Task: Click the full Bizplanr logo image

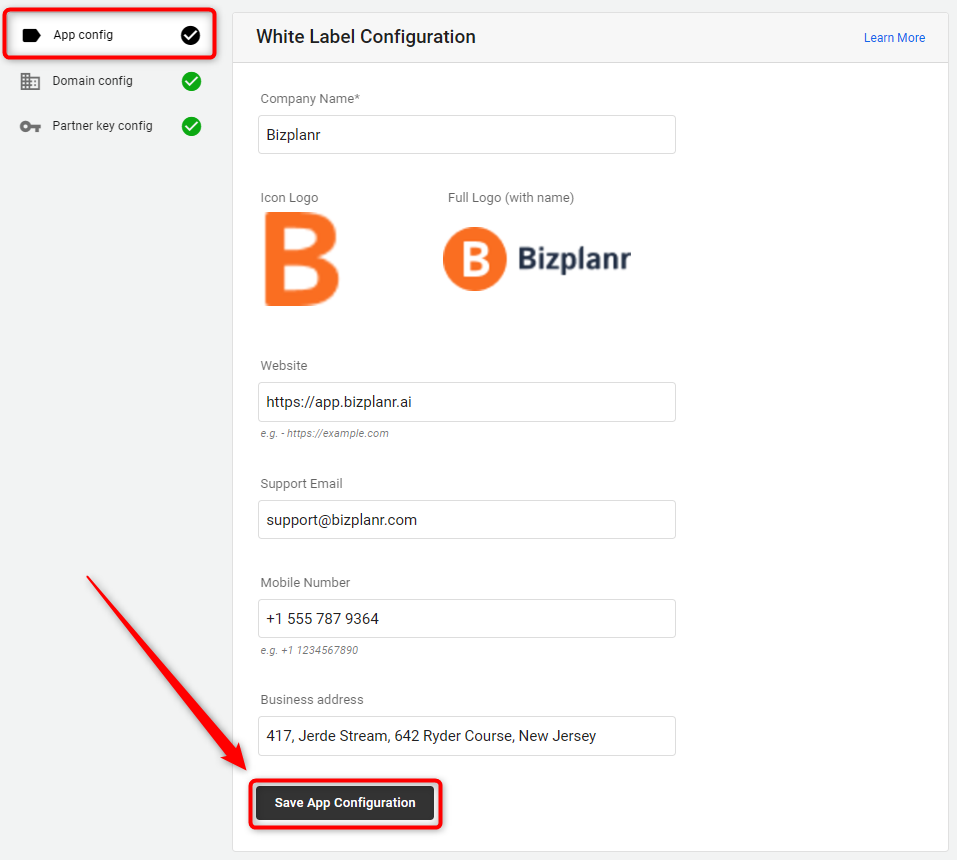Action: point(537,259)
